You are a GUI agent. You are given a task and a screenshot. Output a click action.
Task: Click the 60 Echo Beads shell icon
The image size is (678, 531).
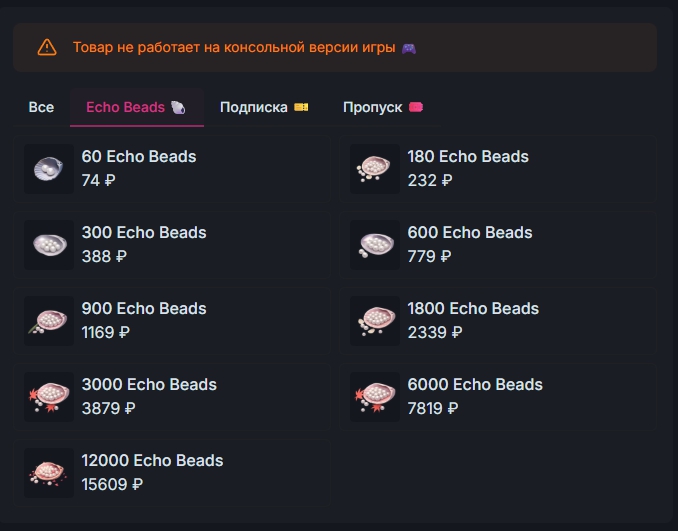click(x=49, y=169)
